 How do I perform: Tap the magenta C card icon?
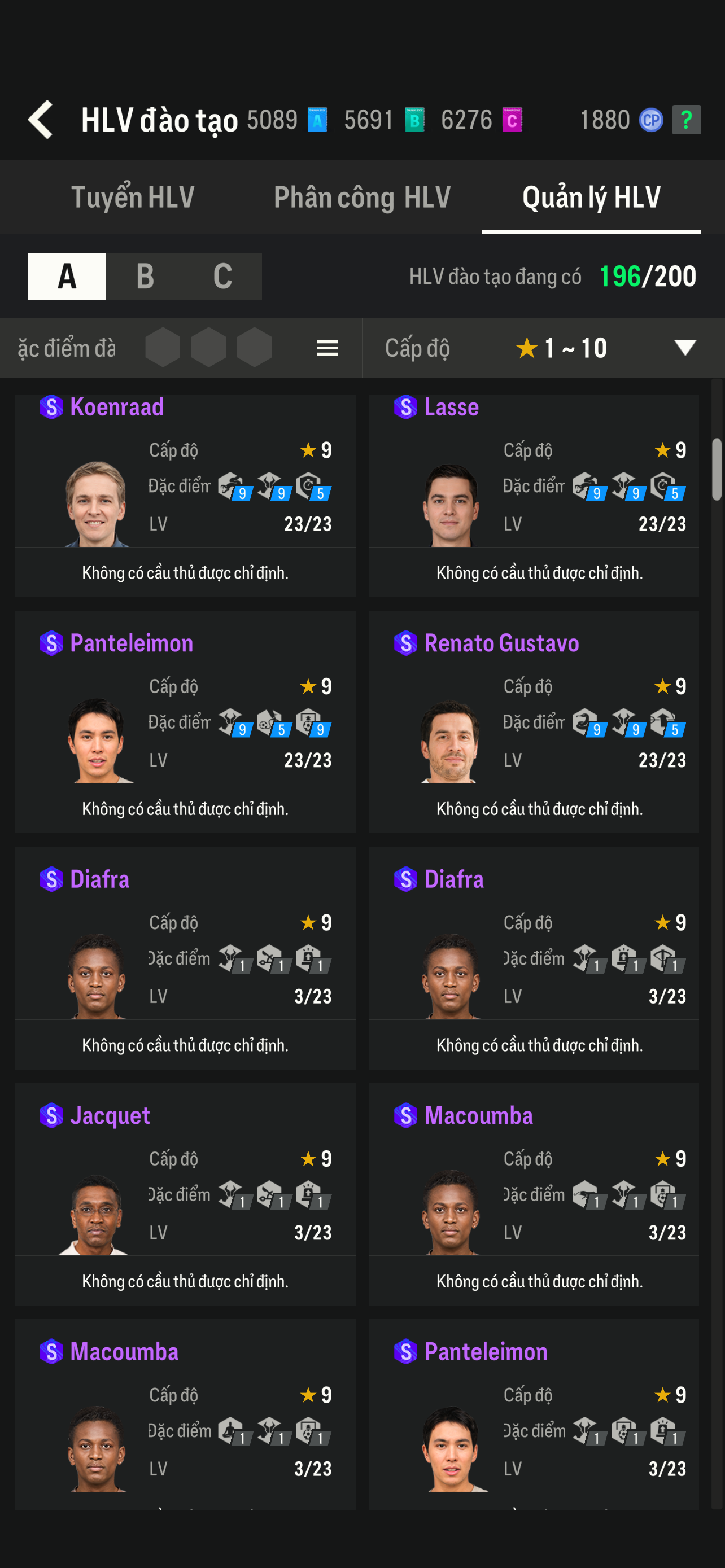(512, 120)
